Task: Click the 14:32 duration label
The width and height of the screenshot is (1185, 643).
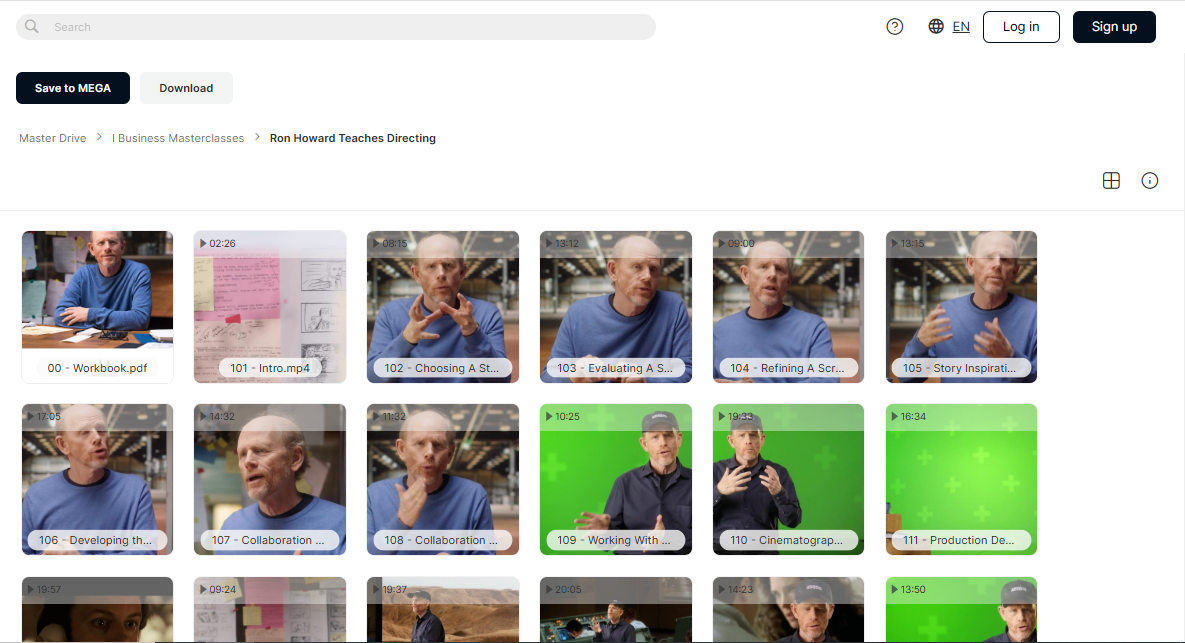Action: [x=222, y=416]
